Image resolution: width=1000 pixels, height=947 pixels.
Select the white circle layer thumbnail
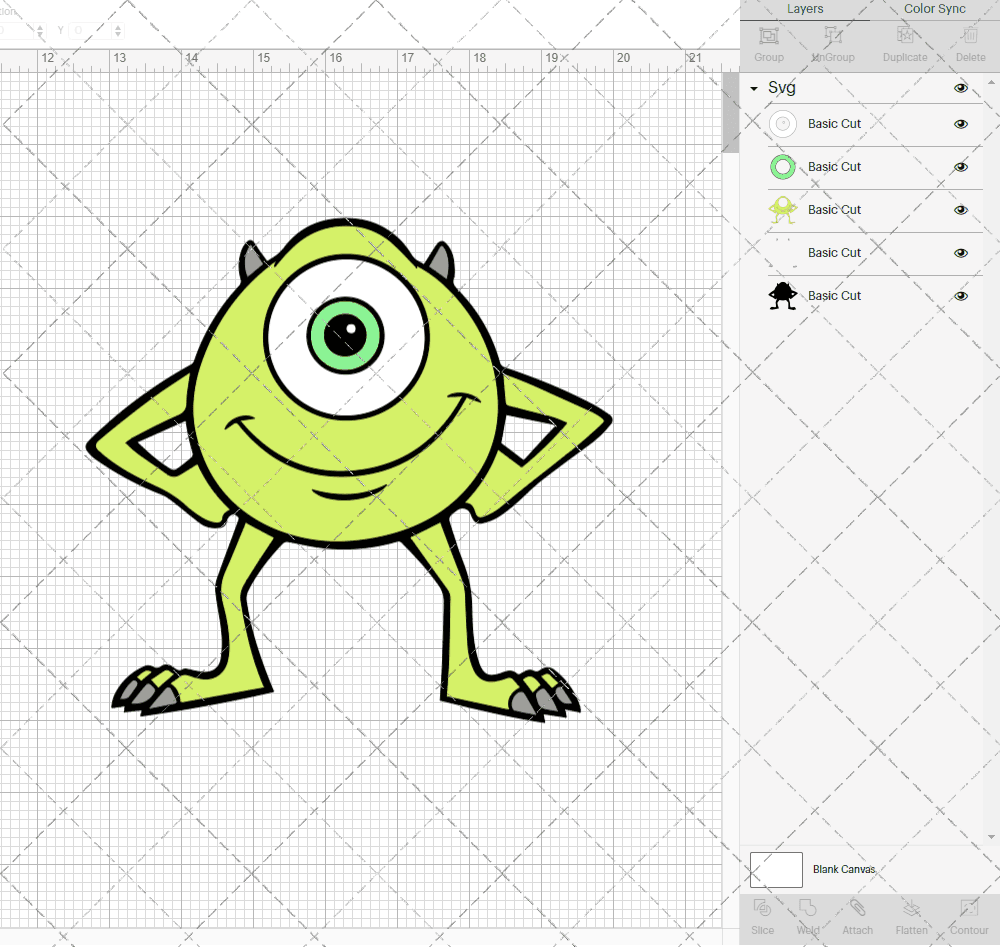(783, 124)
